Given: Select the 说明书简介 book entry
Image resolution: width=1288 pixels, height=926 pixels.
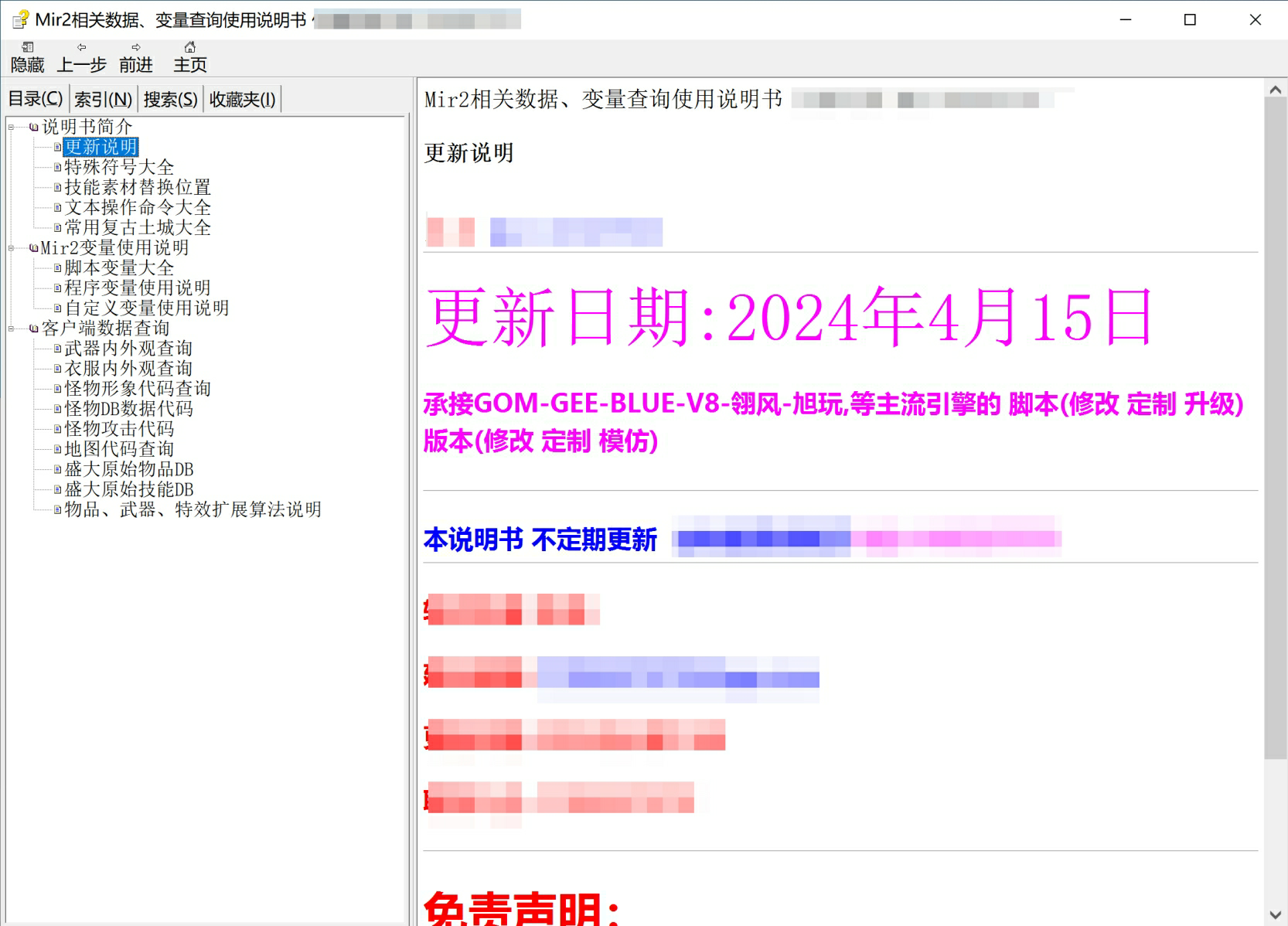Looking at the screenshot, I should point(87,127).
